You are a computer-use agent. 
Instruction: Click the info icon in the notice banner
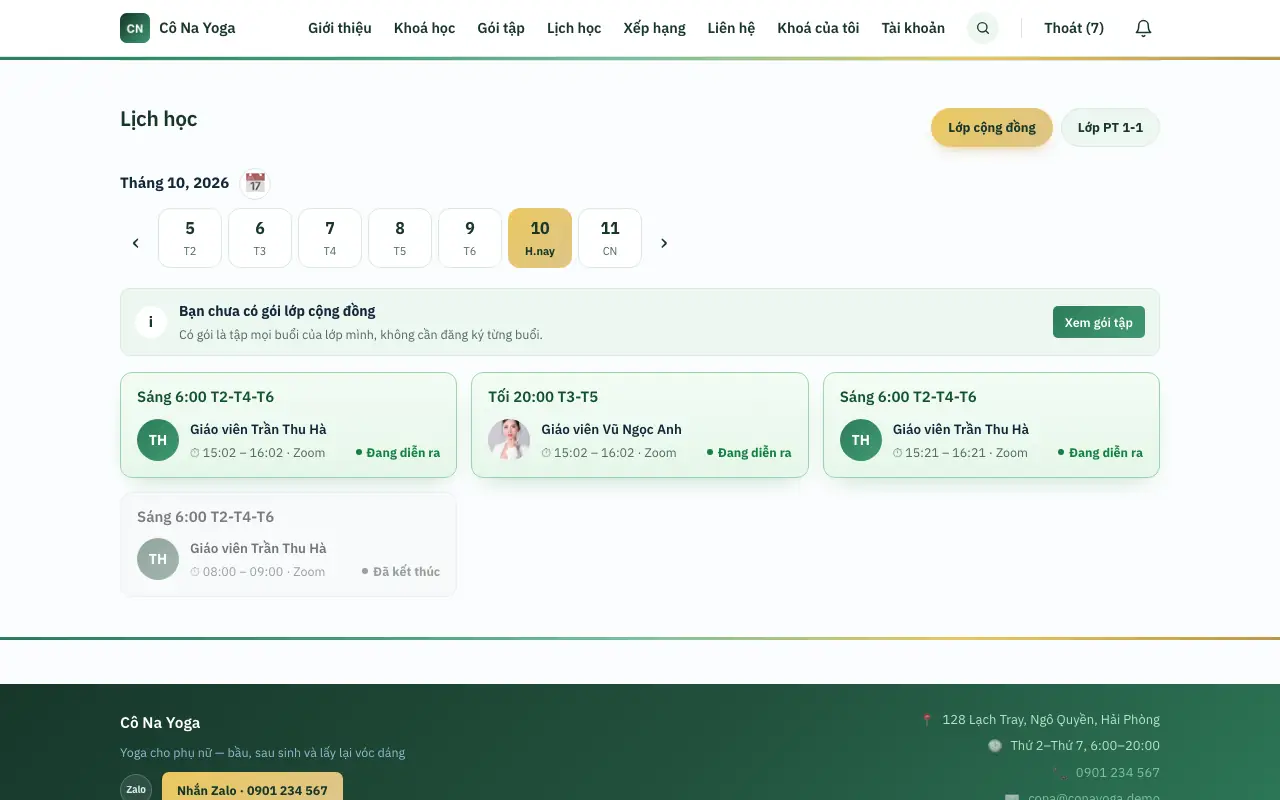click(151, 322)
